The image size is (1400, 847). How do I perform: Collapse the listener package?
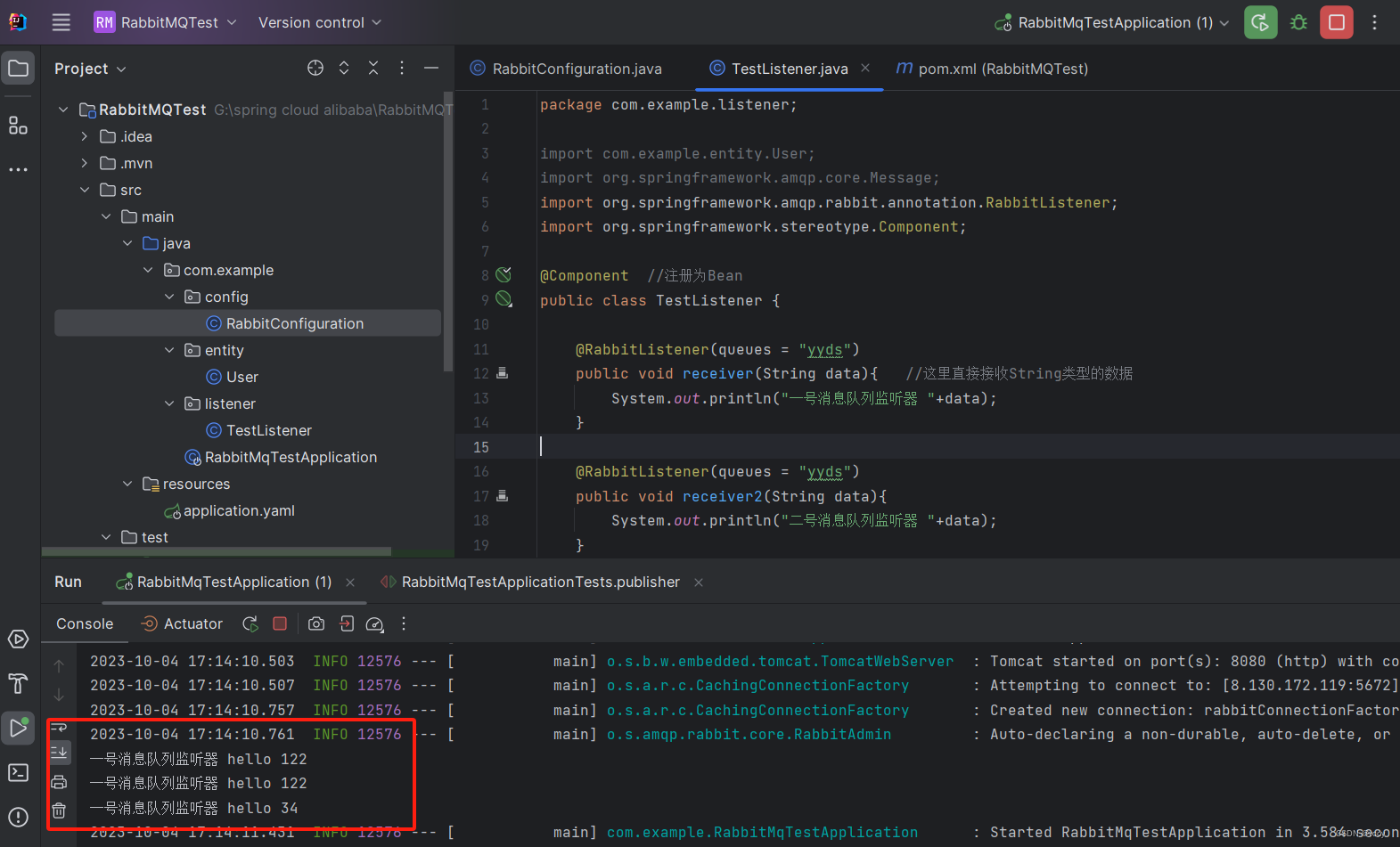169,403
